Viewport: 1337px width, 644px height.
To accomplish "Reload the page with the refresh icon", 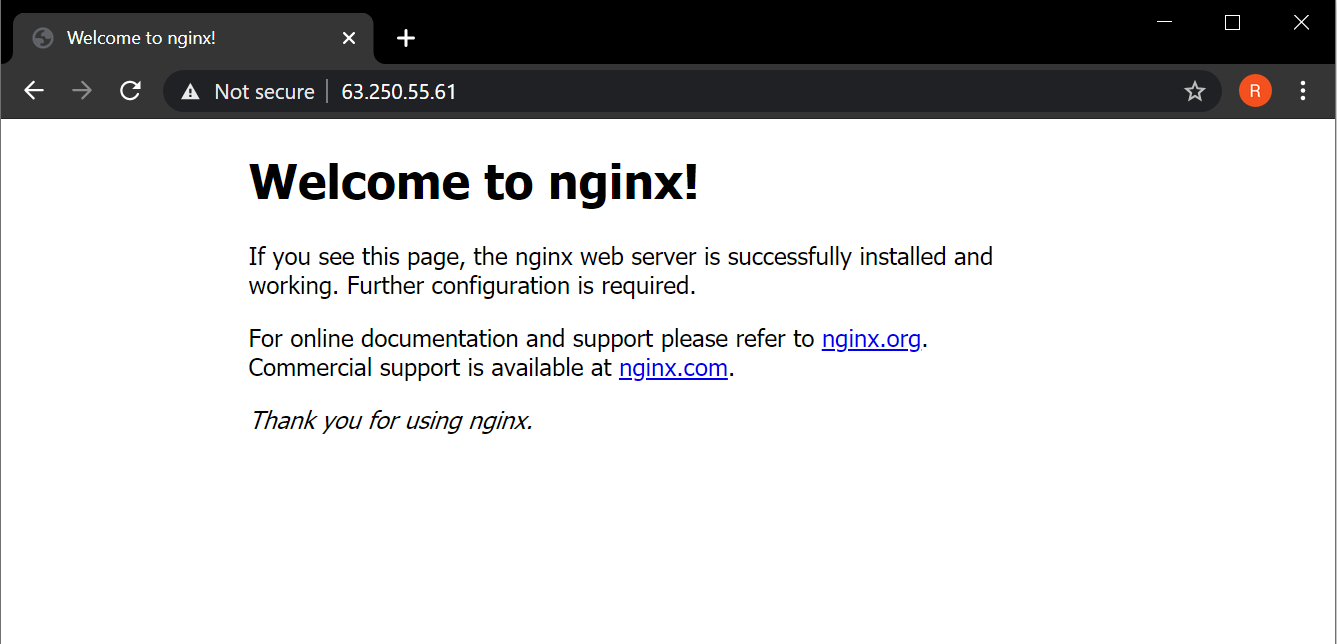I will click(130, 91).
